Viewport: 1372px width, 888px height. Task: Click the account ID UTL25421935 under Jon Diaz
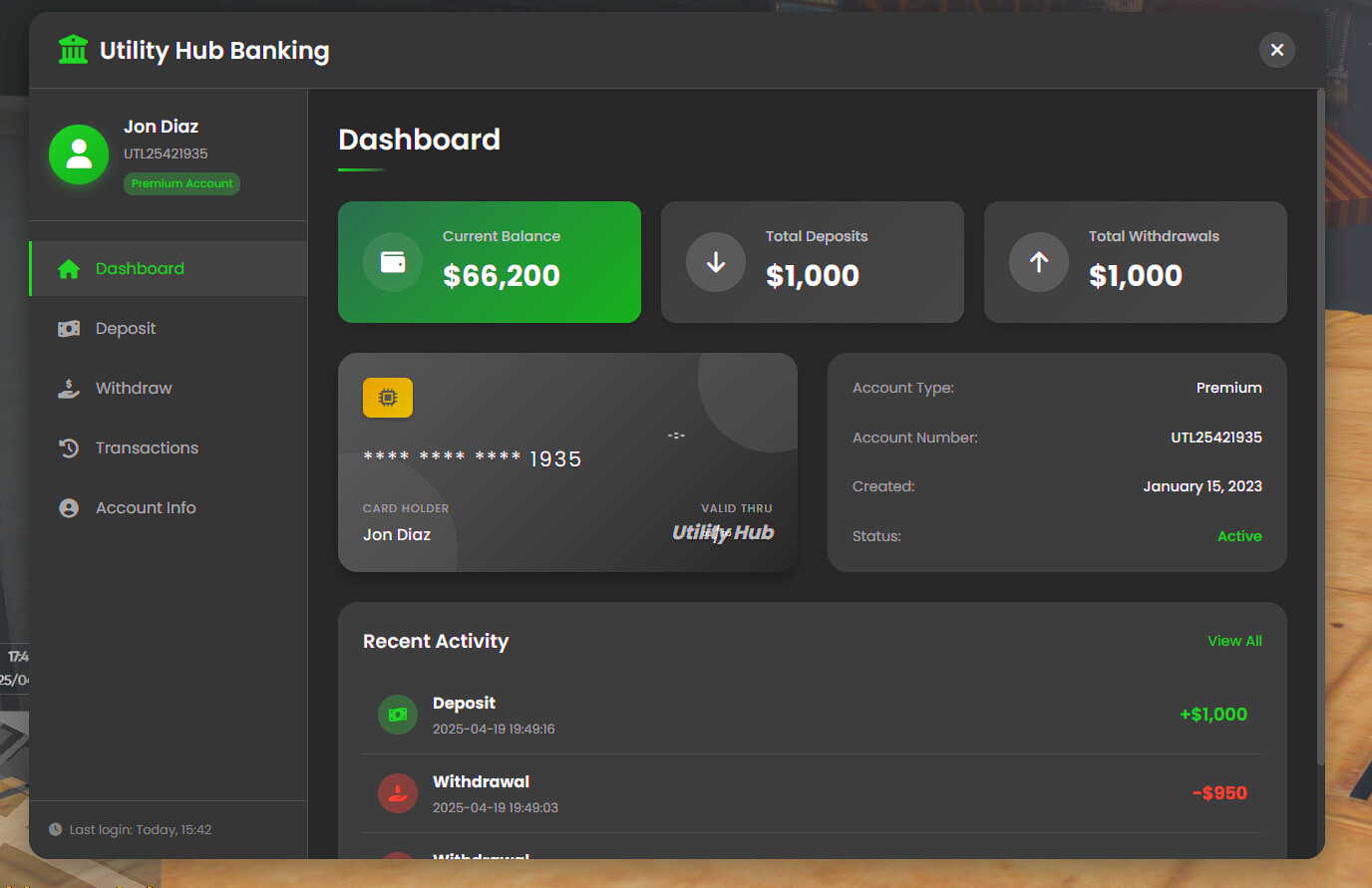pyautogui.click(x=166, y=153)
